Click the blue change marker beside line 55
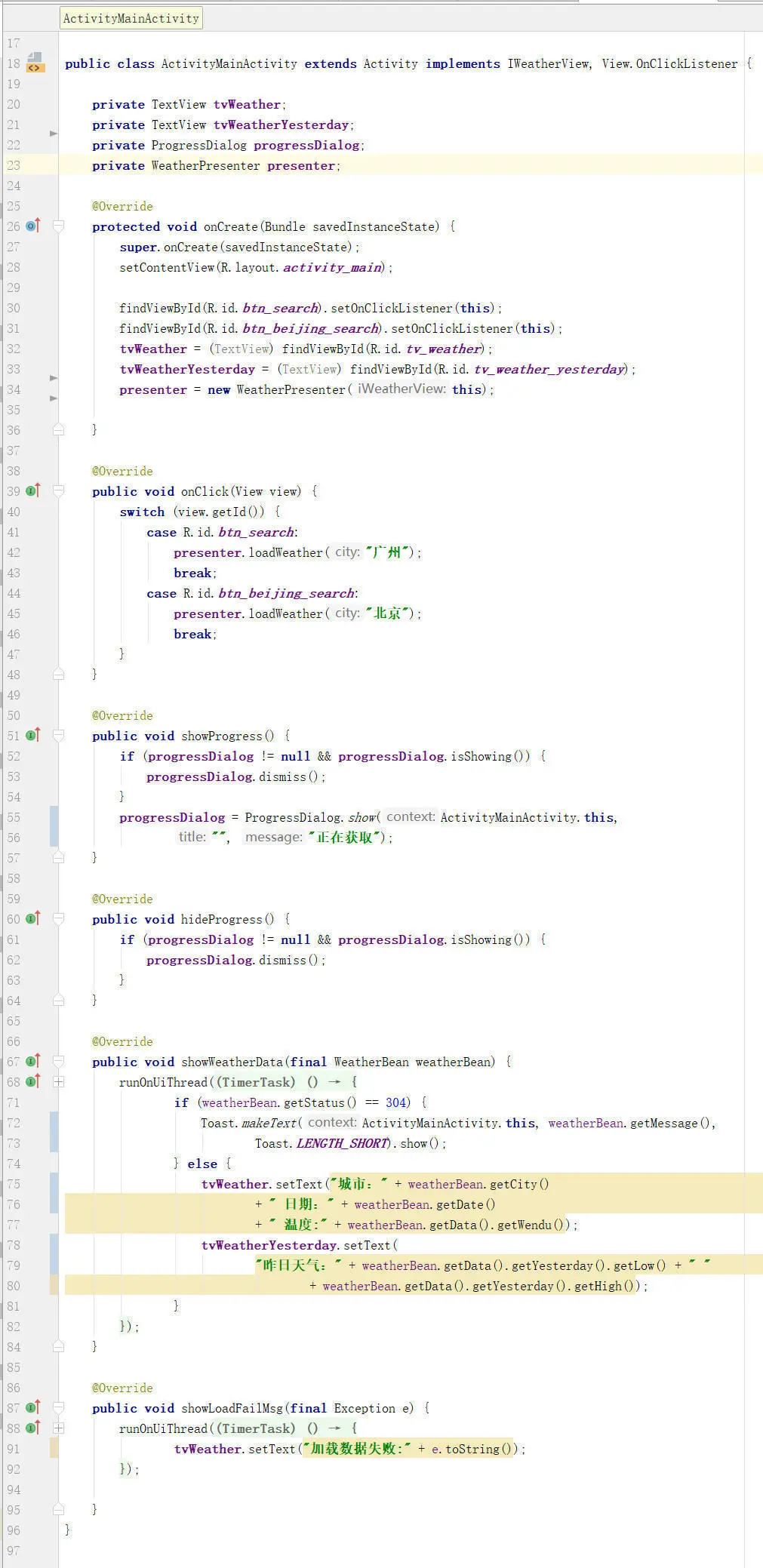This screenshot has width=763, height=1568. (54, 826)
